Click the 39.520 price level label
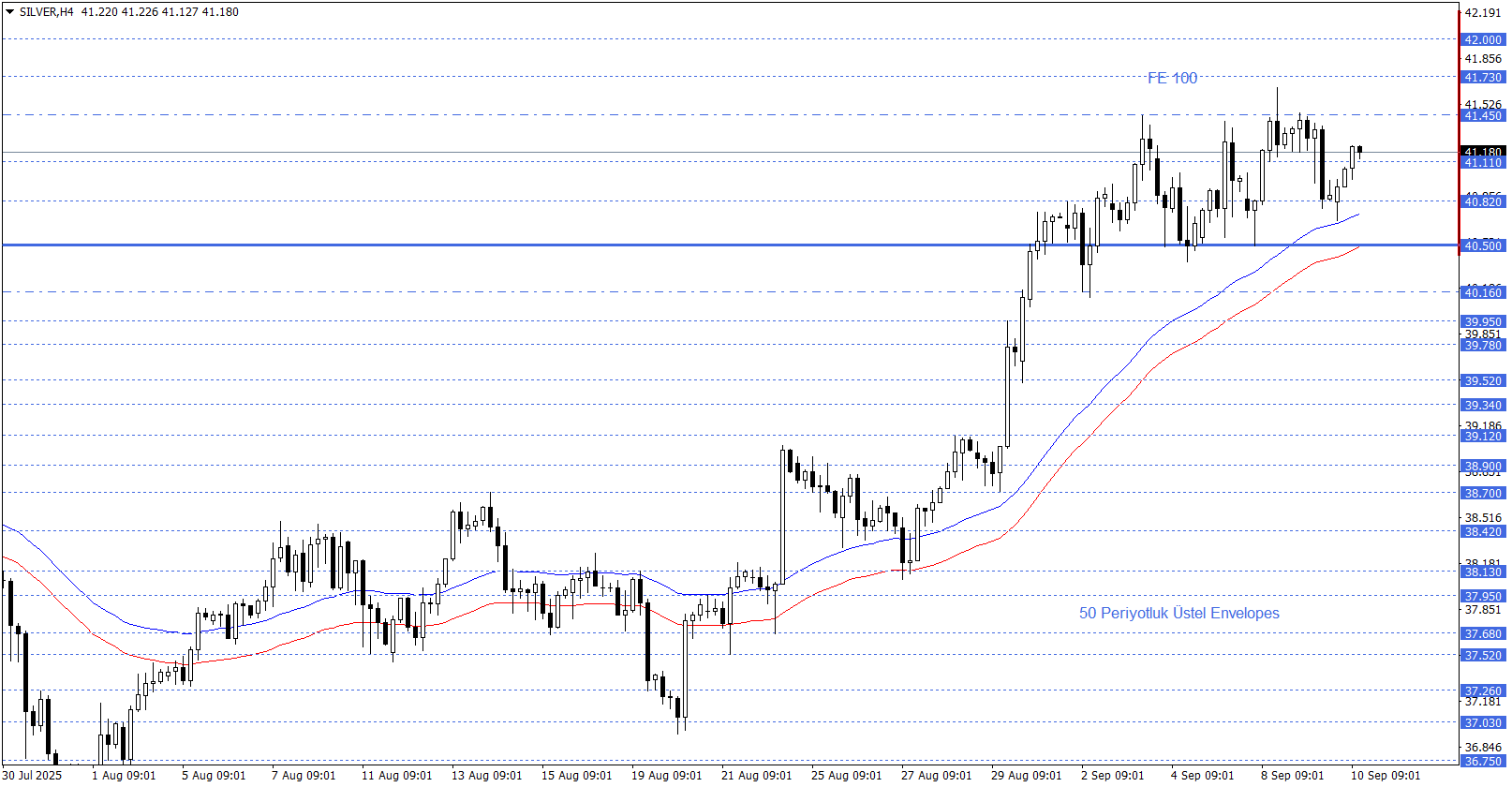1512x787 pixels. [x=1483, y=381]
